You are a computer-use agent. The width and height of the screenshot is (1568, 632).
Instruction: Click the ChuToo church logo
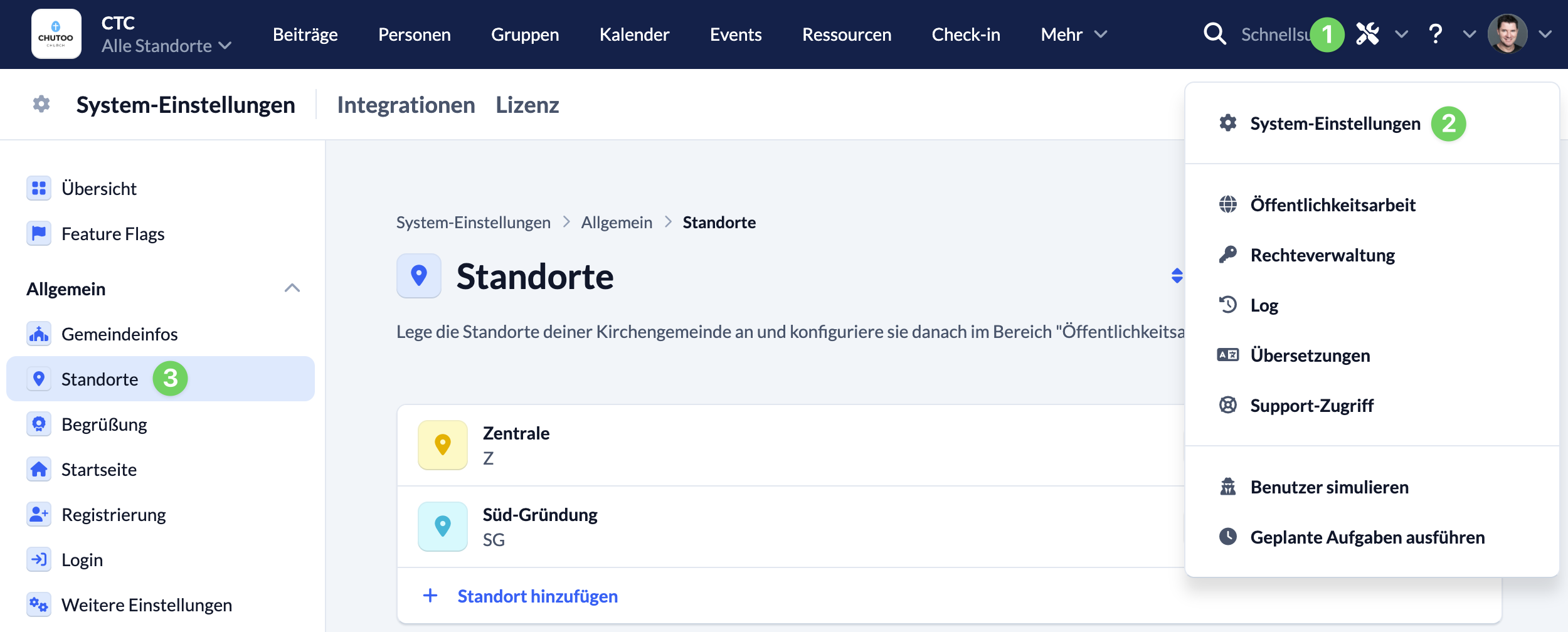pos(56,34)
